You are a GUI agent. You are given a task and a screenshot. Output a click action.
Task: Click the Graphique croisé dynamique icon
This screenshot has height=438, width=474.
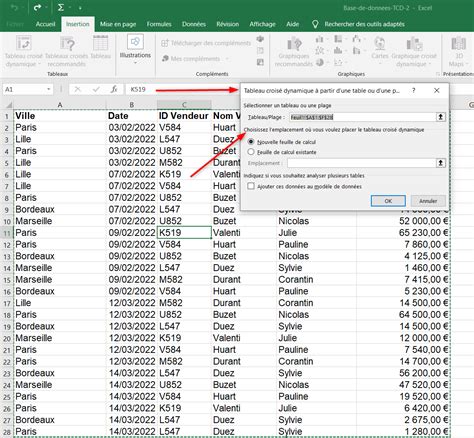pyautogui.click(x=414, y=44)
